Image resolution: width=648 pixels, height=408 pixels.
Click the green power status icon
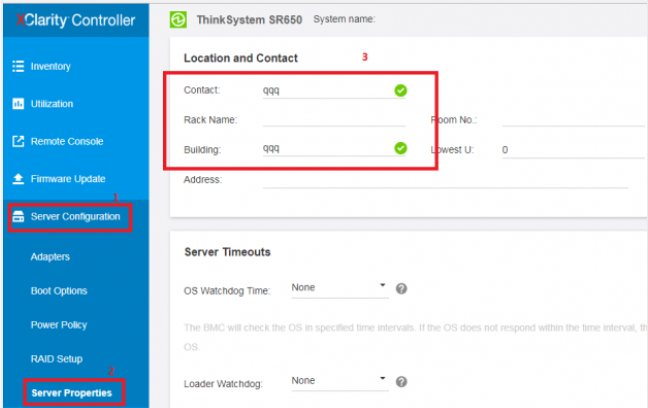(178, 19)
